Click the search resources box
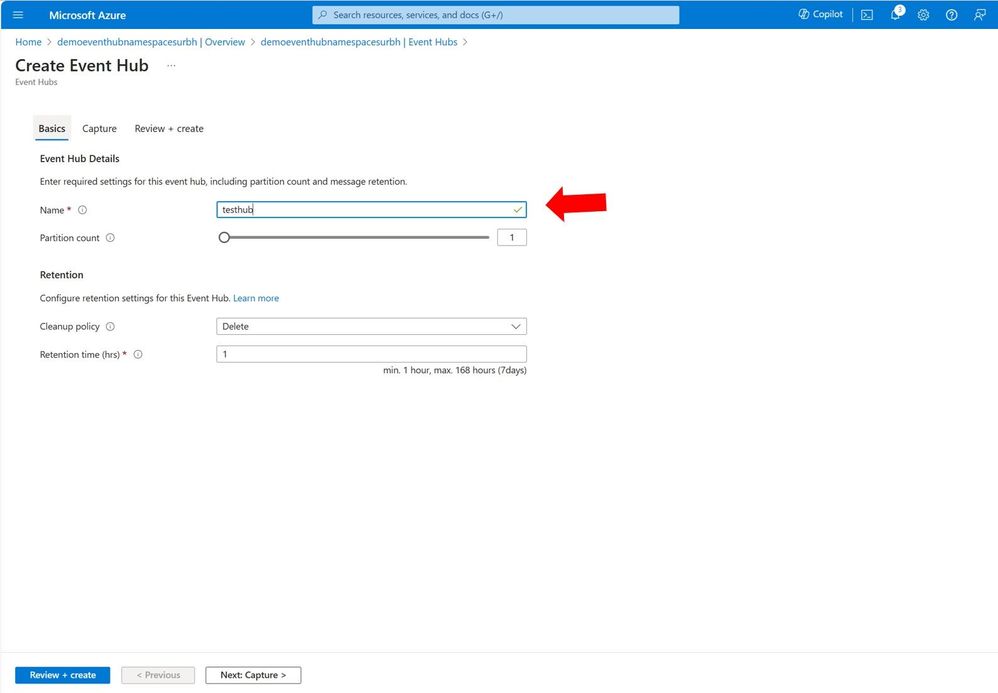This screenshot has width=998, height=693. click(495, 15)
